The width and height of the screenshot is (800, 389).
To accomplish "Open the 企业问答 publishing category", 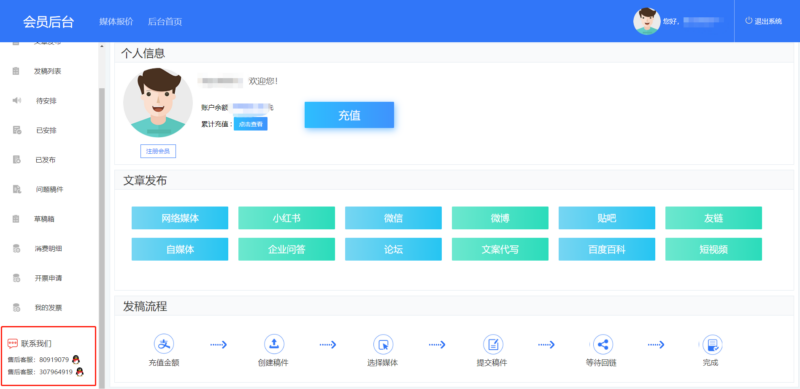I will coord(286,249).
